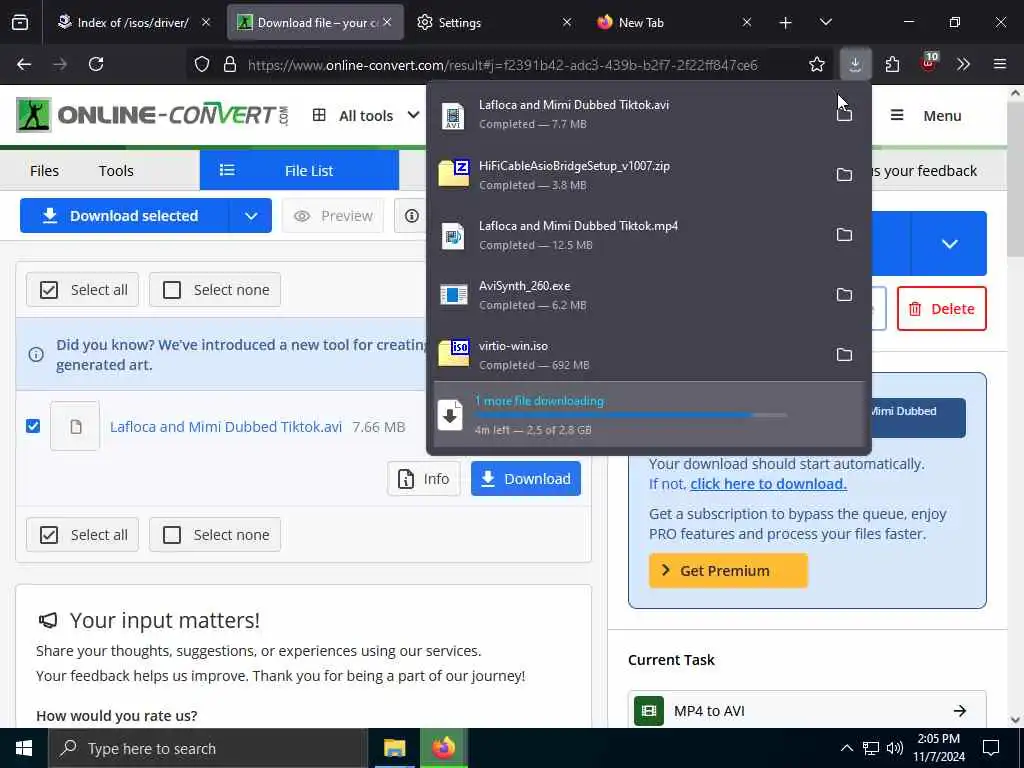The height and width of the screenshot is (768, 1024).
Task: Open a new browser tab
Action: [x=785, y=22]
